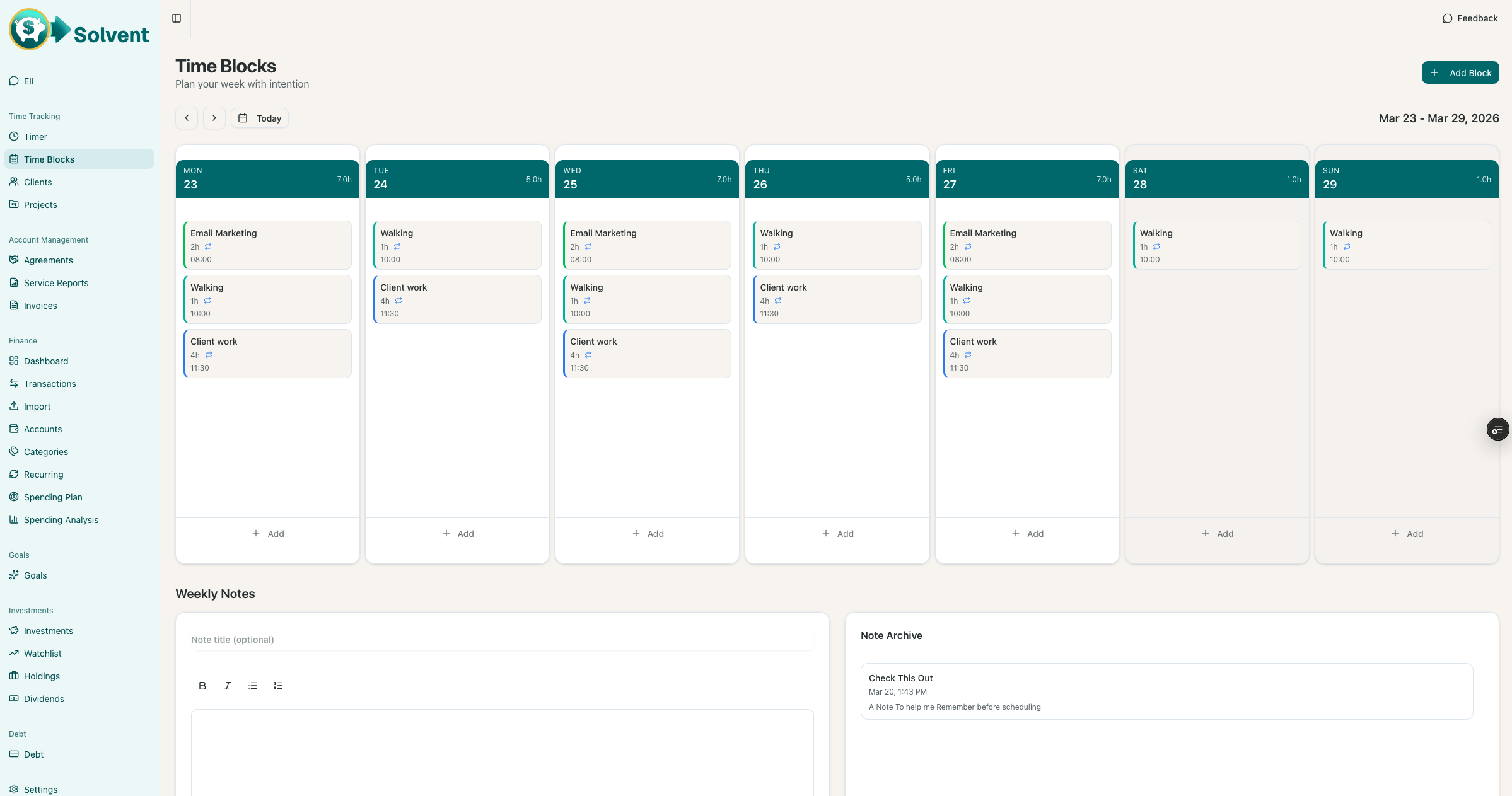1512x796 pixels.
Task: Open Projects via its briefcase icon
Action: click(x=14, y=204)
